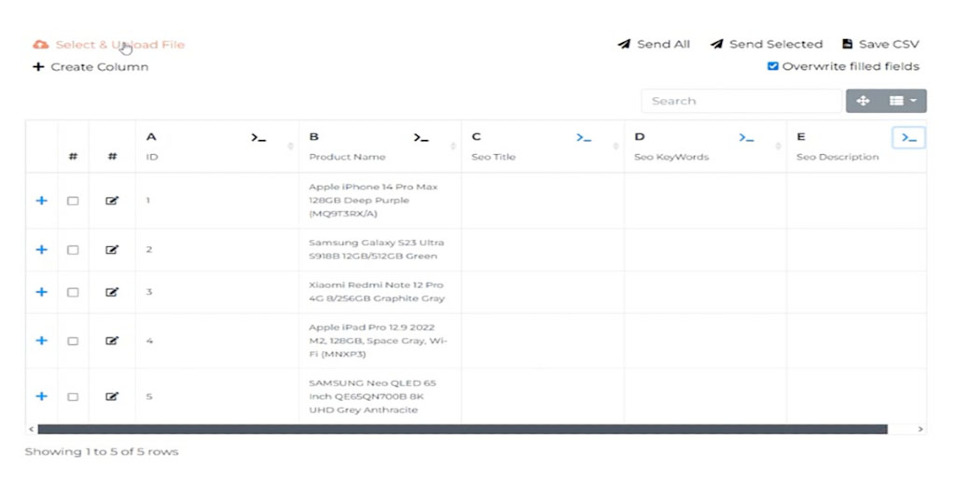This screenshot has height=500, width=955.
Task: Click the Select & Upload File link
Action: (x=108, y=44)
